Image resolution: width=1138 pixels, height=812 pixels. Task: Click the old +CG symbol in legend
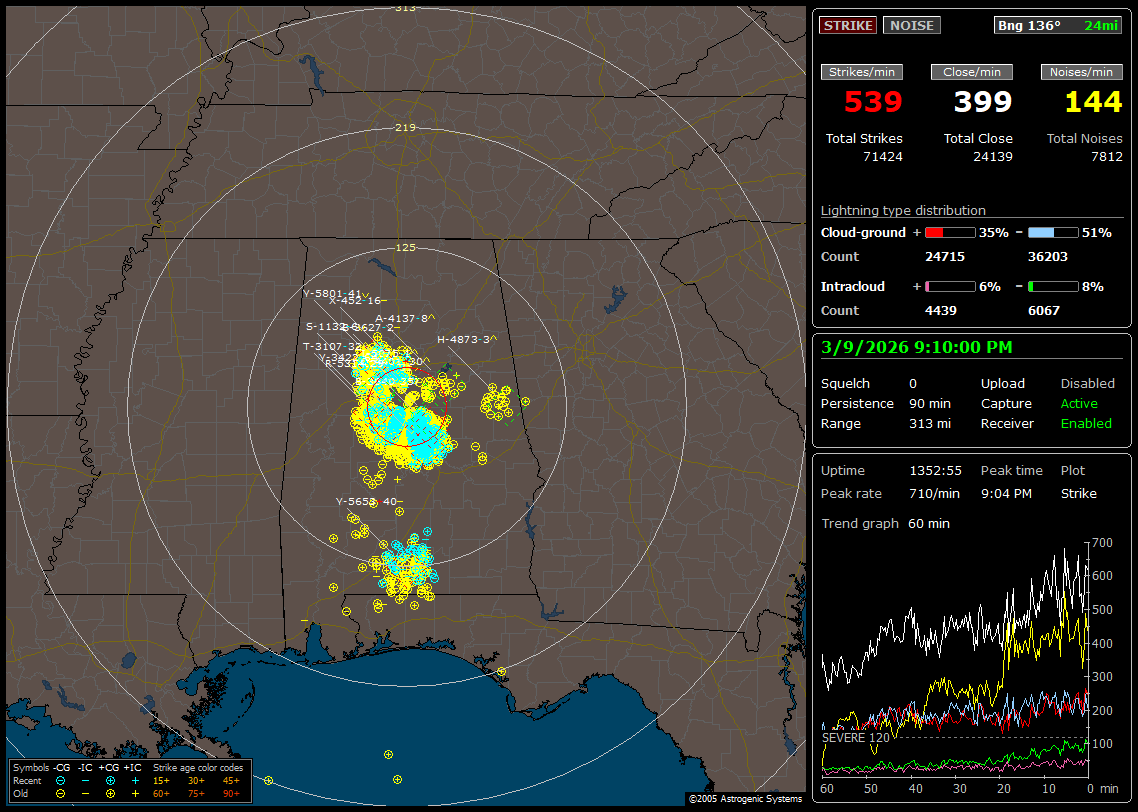(x=110, y=793)
